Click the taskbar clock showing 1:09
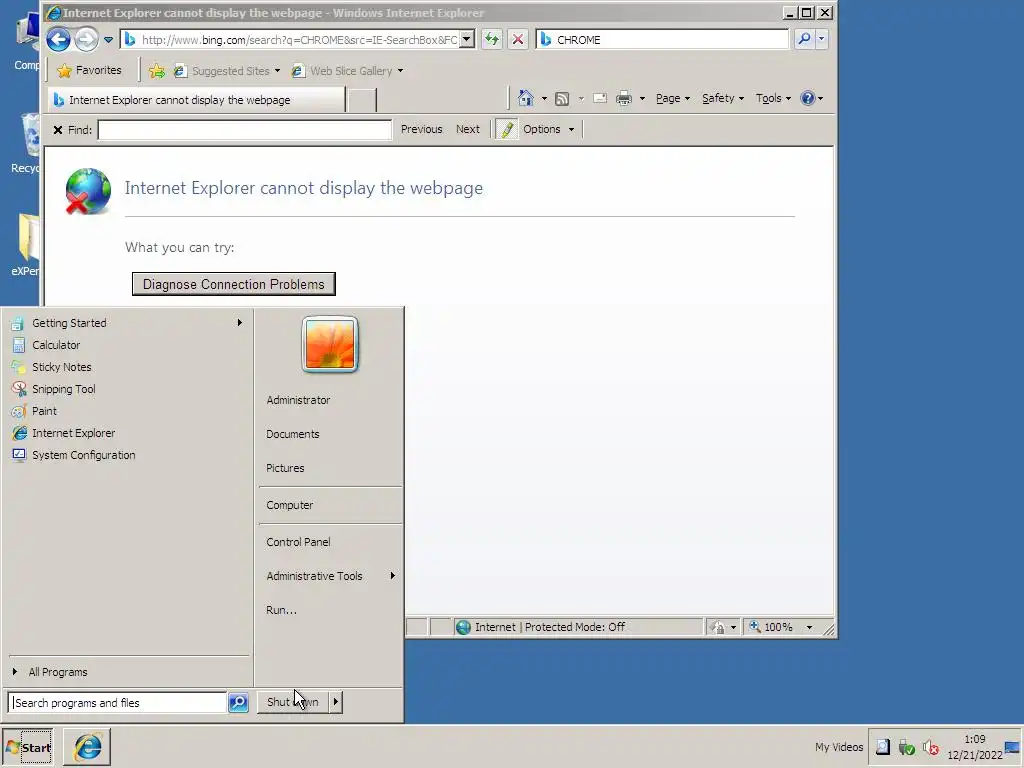Viewport: 1024px width, 768px height. 975,747
